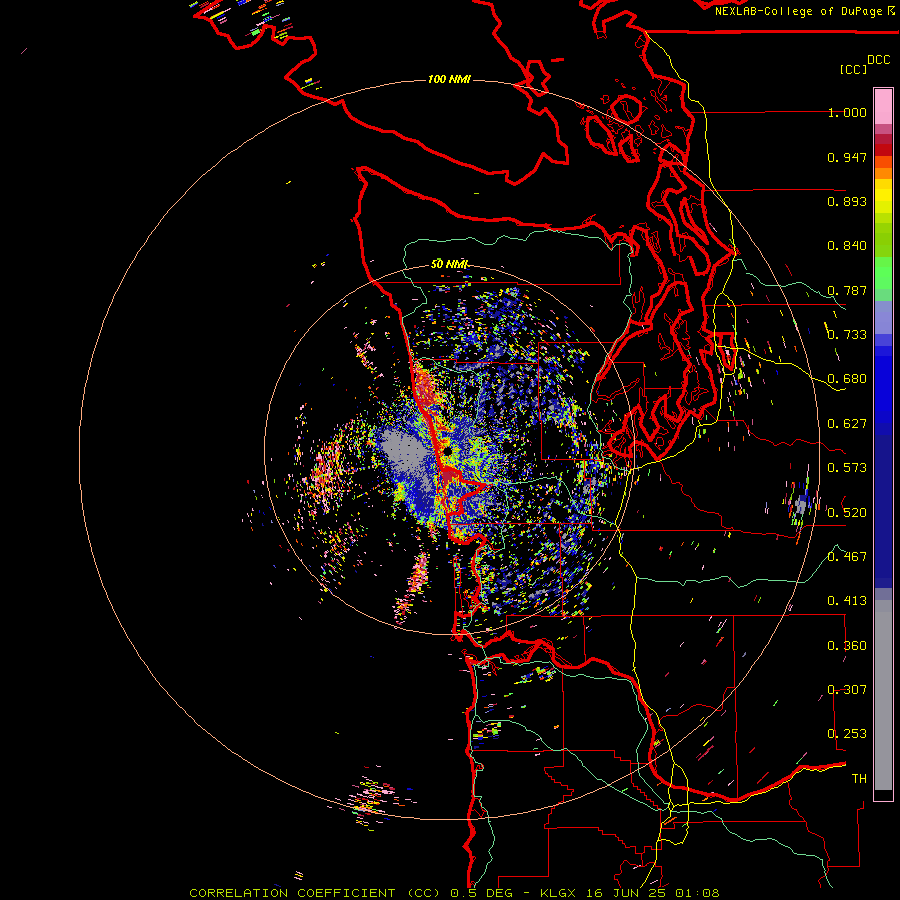Pick the lavender segment of the color scale
Image resolution: width=900 pixels, height=900 pixels.
tap(883, 317)
